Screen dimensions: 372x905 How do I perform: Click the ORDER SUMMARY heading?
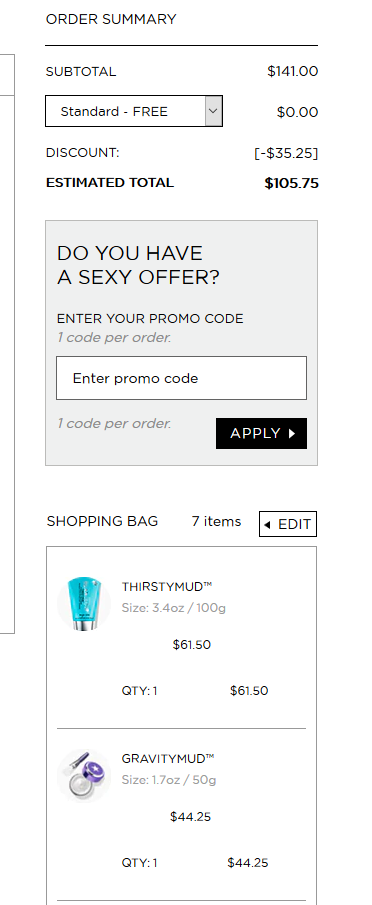(111, 19)
